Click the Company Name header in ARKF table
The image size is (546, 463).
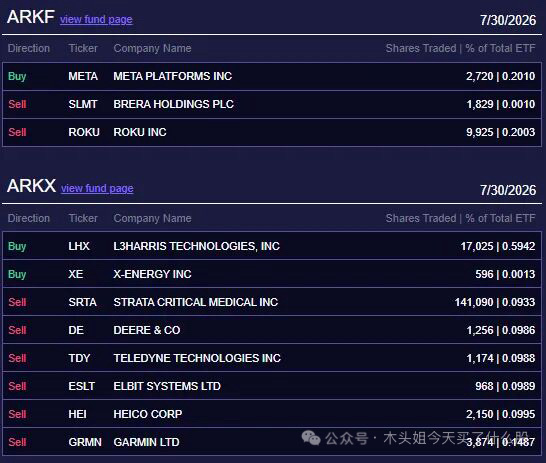[153, 48]
